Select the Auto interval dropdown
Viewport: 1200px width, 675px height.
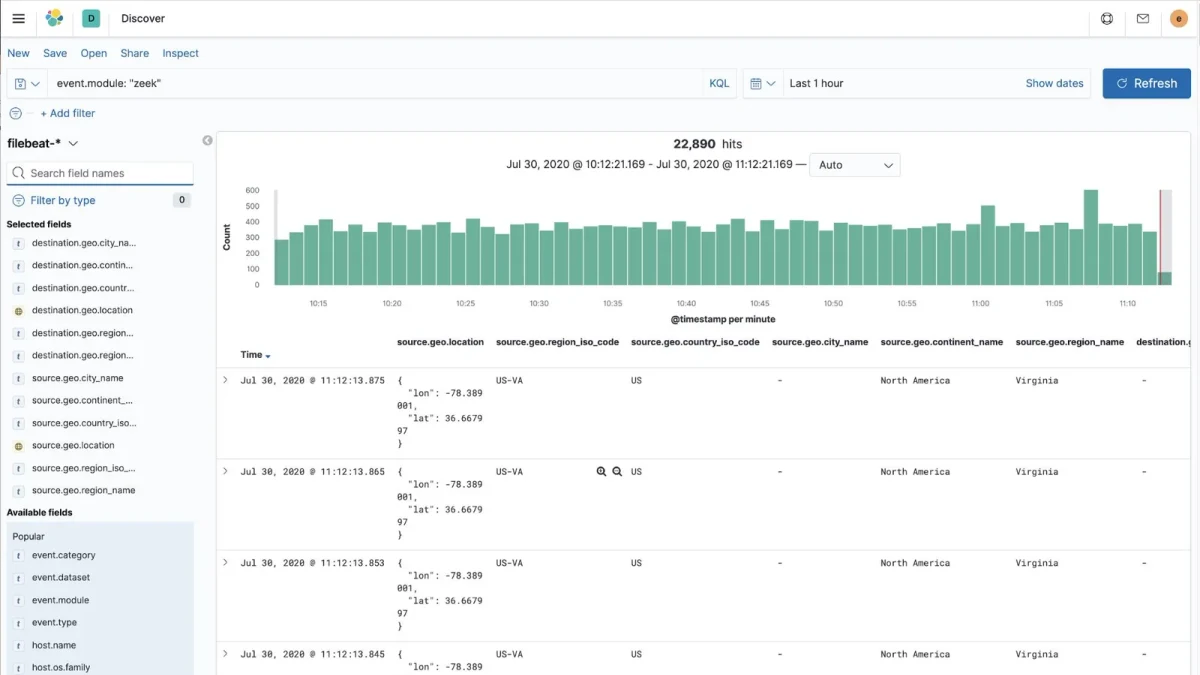pos(854,165)
